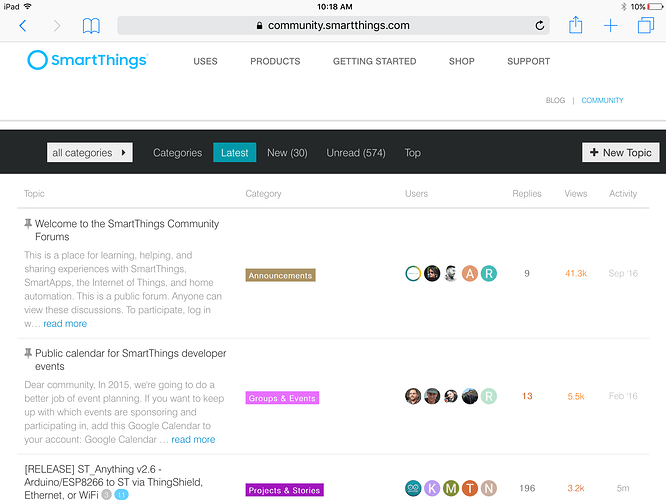The image size is (666, 500).
Task: Click the 41.3k views count
Action: pos(576,274)
